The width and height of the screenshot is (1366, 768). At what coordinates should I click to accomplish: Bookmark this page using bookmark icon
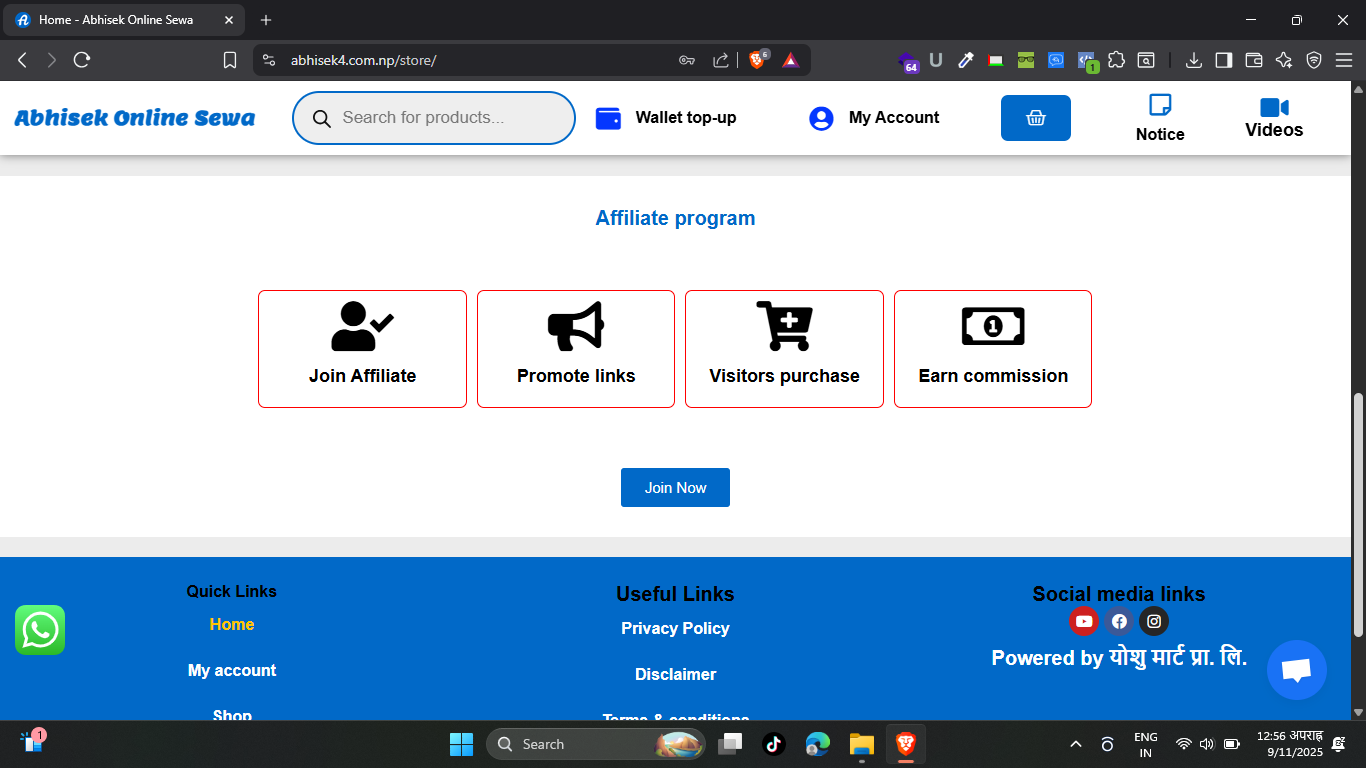pyautogui.click(x=230, y=60)
